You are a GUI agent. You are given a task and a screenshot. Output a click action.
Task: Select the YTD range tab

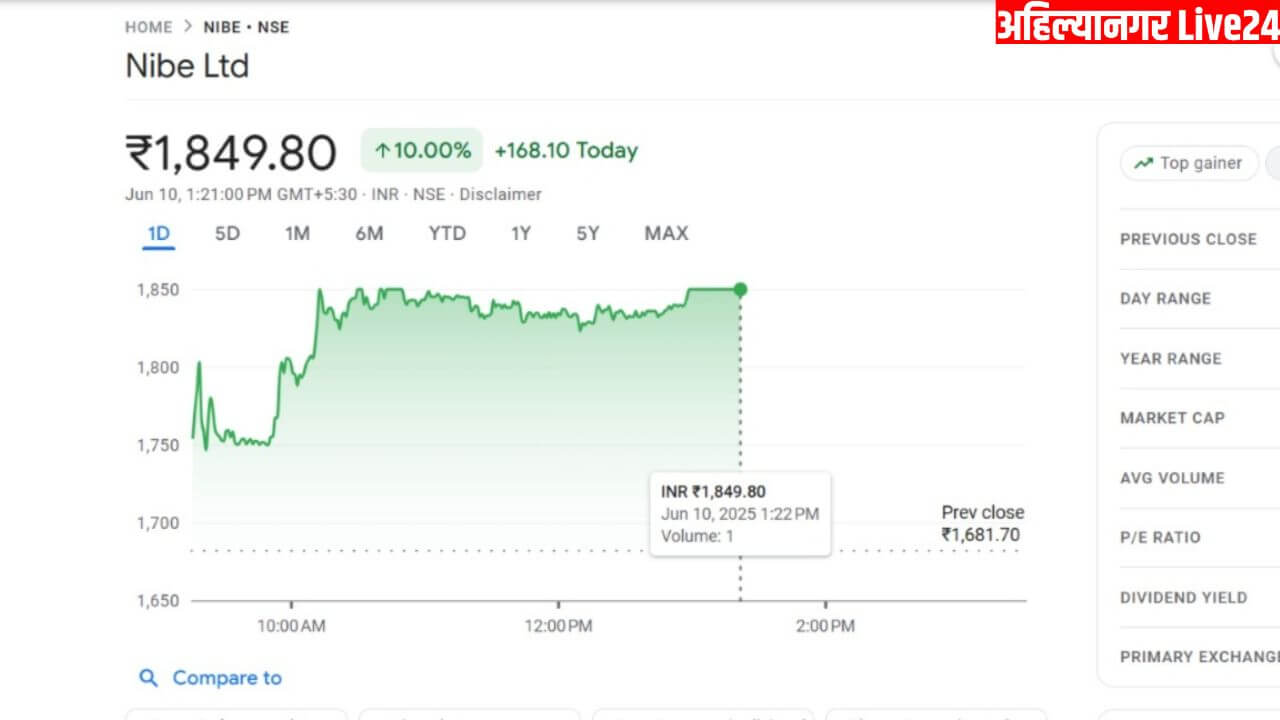(x=447, y=233)
